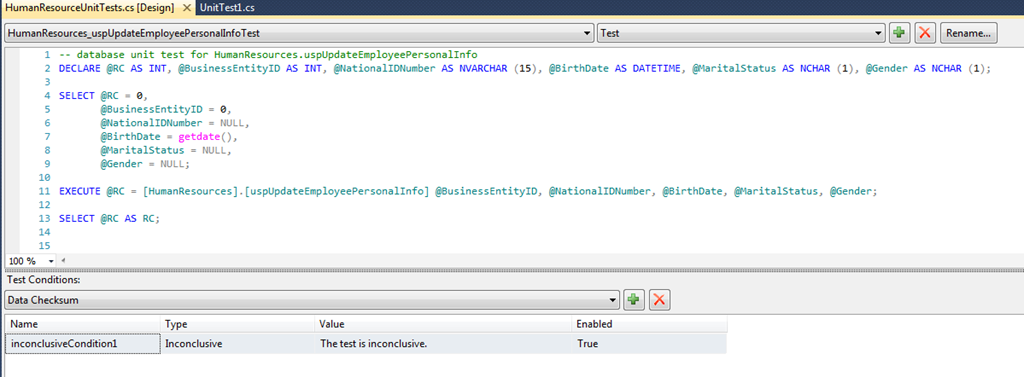Select the inconclusiveCondition1 row name
Viewport: 1024px width, 377px height.
pyautogui.click(x=82, y=343)
